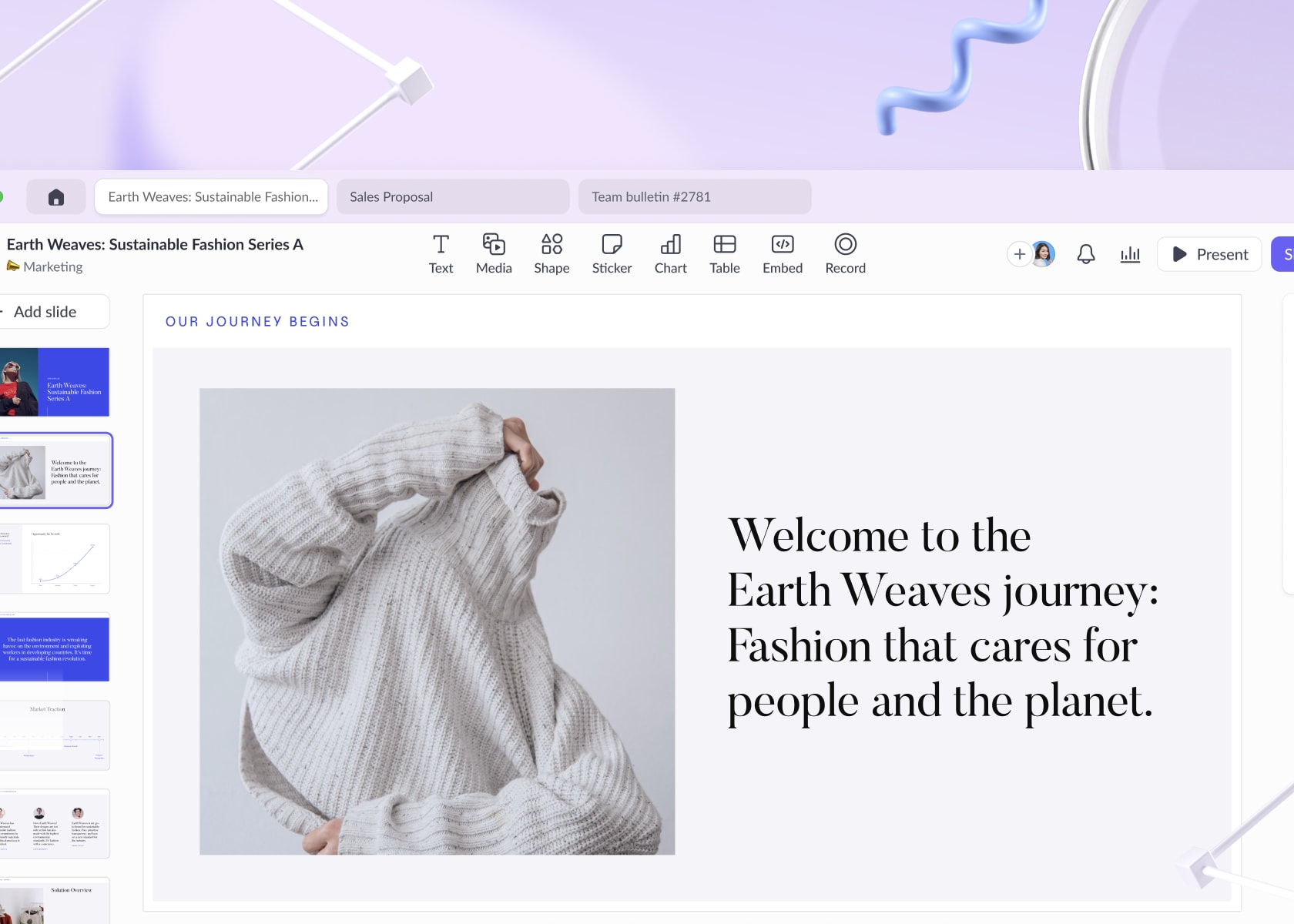Click the presentation title Earth Weaves Series A
The image size is (1294, 924).
155,244
